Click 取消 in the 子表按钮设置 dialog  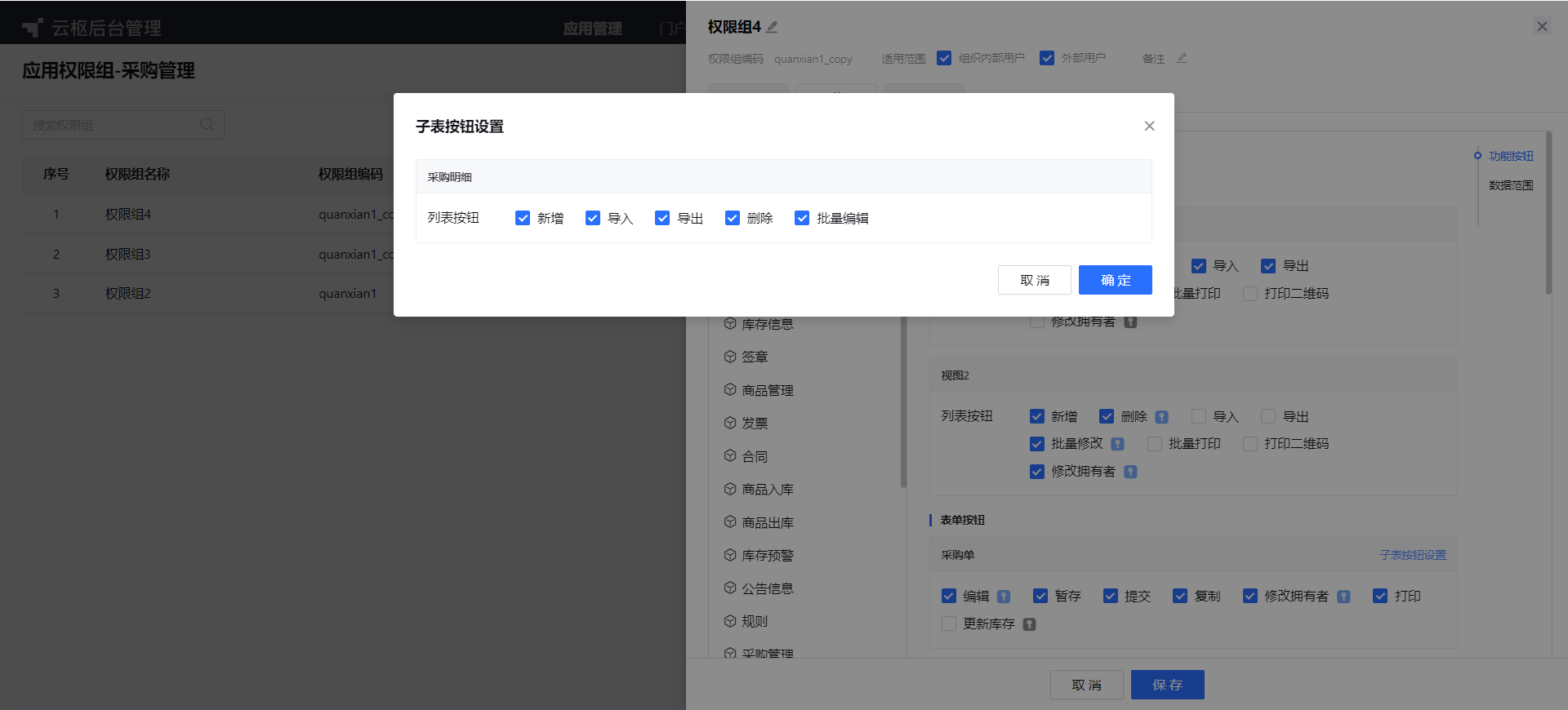point(1035,280)
